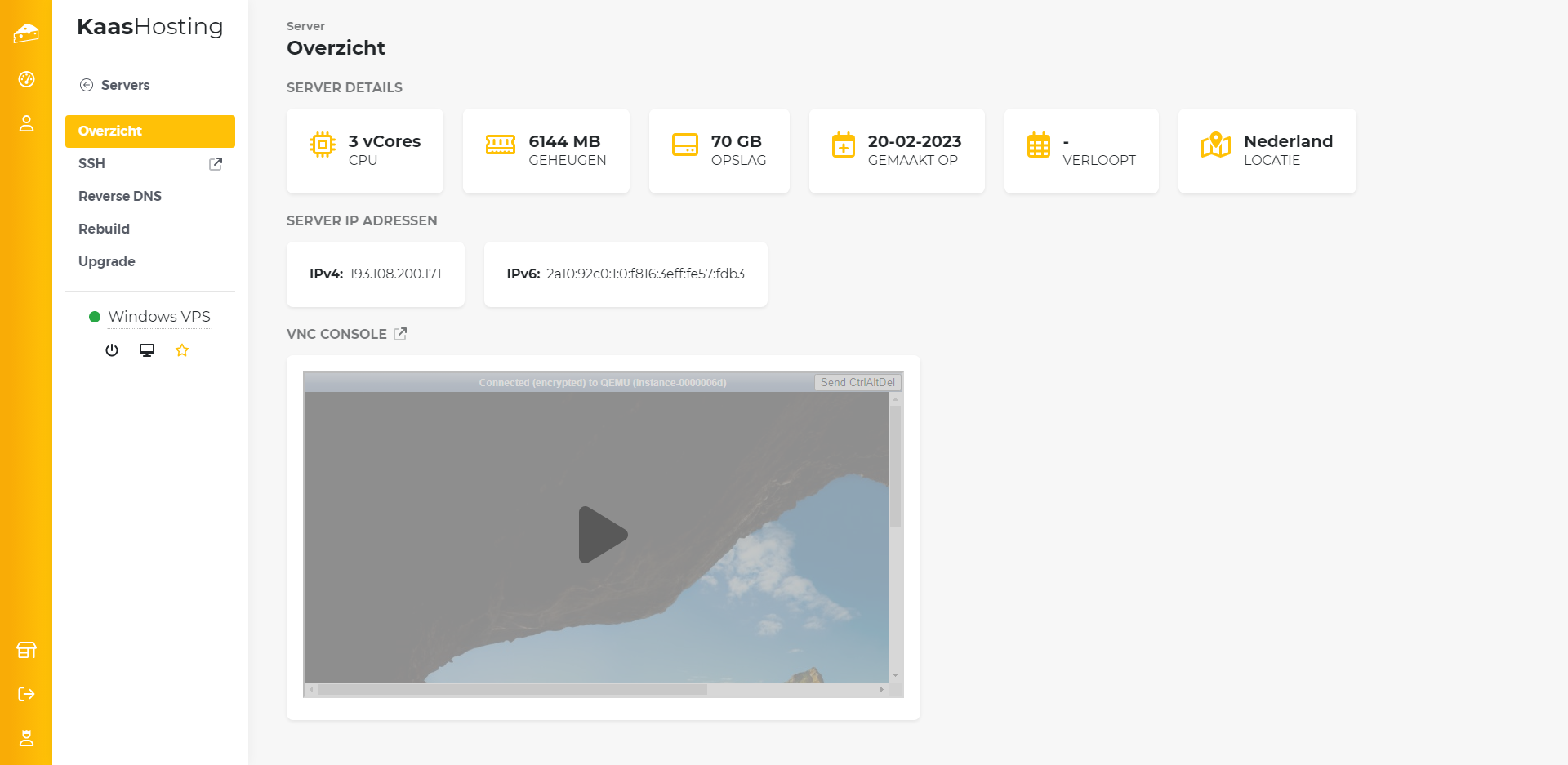Viewport: 1568px width, 765px height.
Task: Click the power icon under Windows VPS
Action: (112, 350)
